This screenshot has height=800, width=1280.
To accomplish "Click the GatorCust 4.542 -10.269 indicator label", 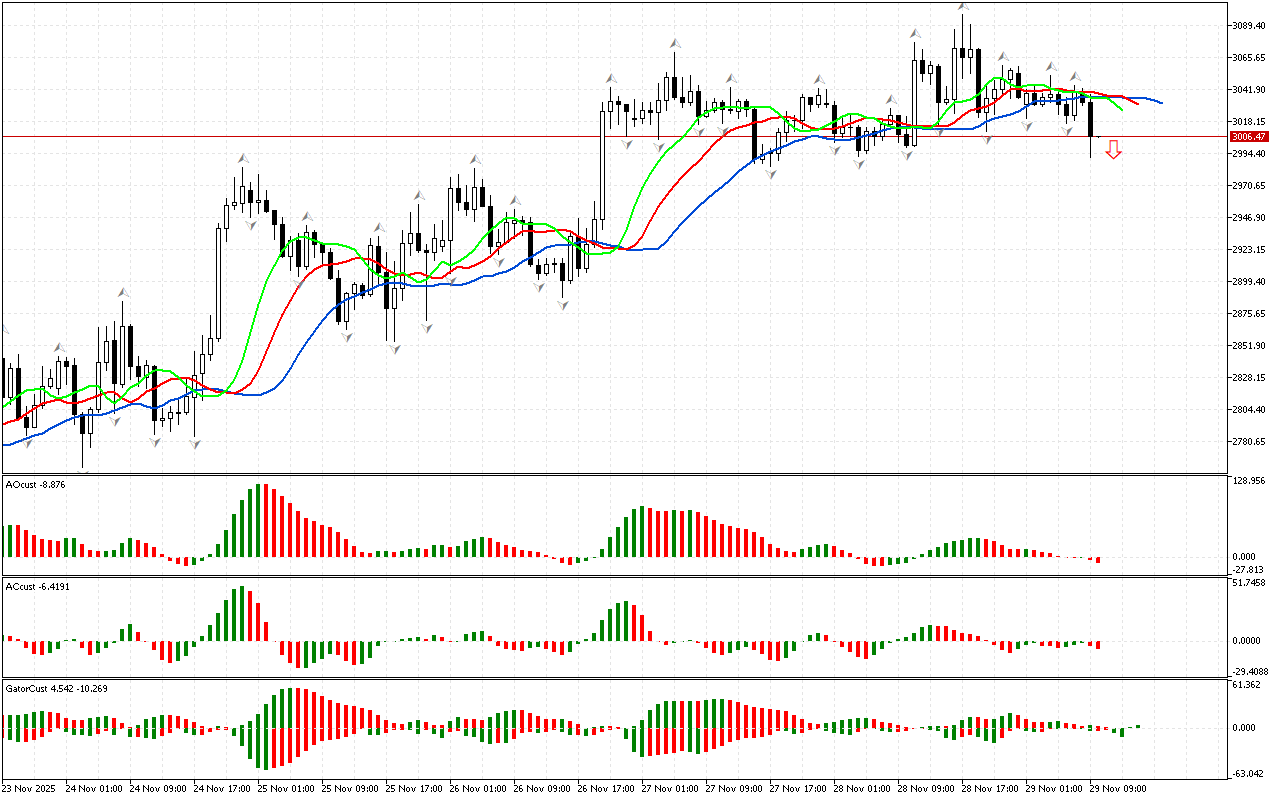I will coord(56,688).
